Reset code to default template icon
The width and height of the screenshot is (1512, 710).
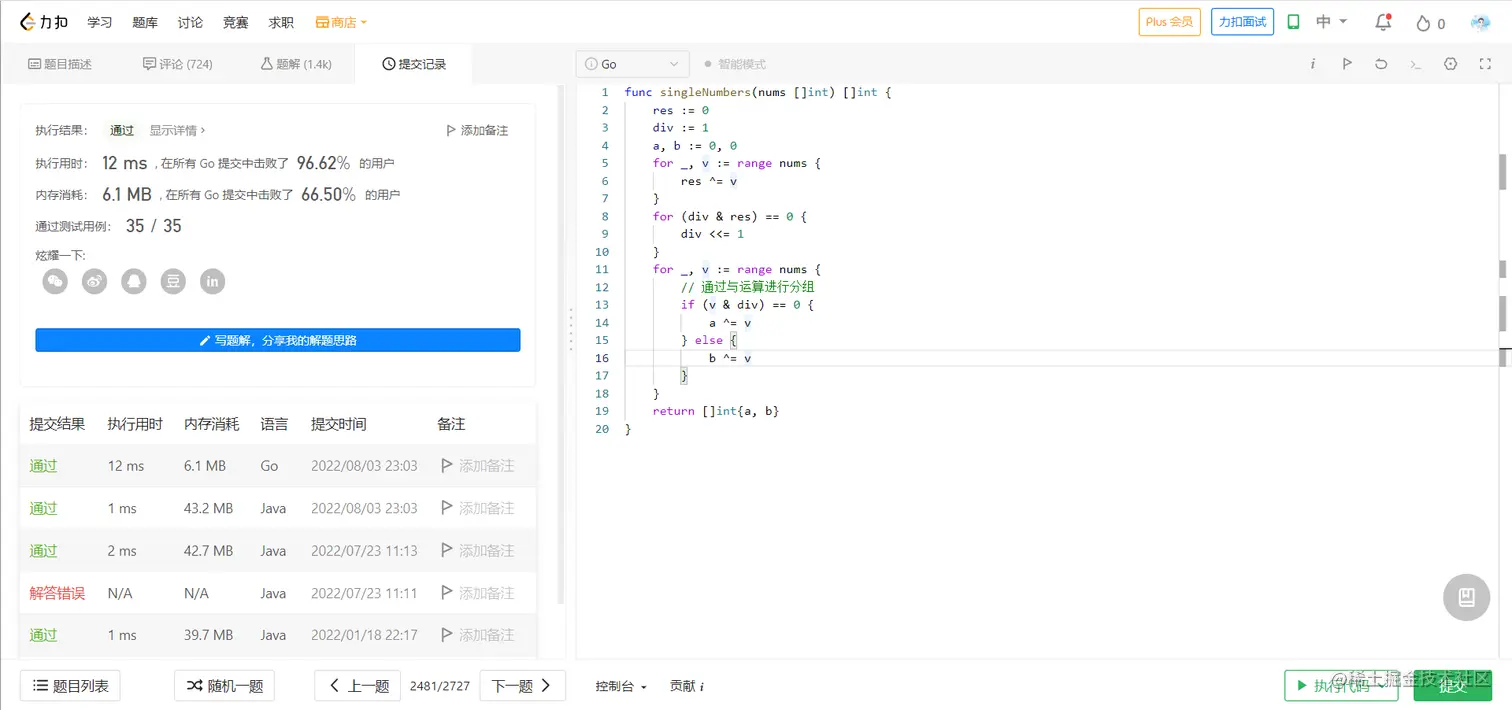pos(1381,64)
